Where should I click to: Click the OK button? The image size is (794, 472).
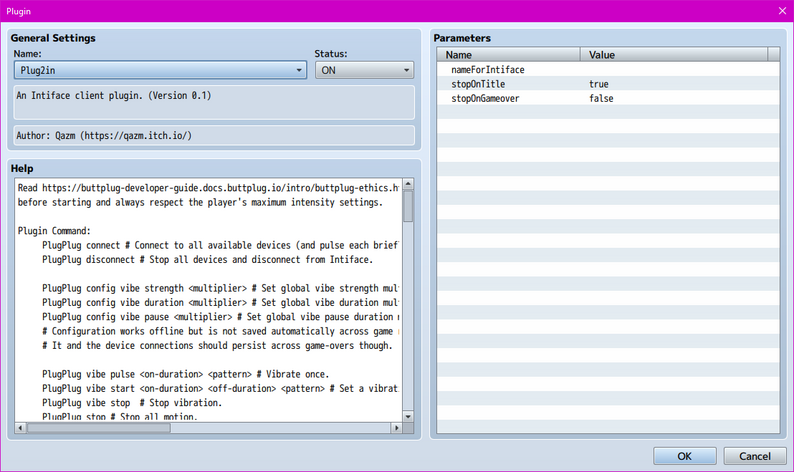tap(684, 456)
